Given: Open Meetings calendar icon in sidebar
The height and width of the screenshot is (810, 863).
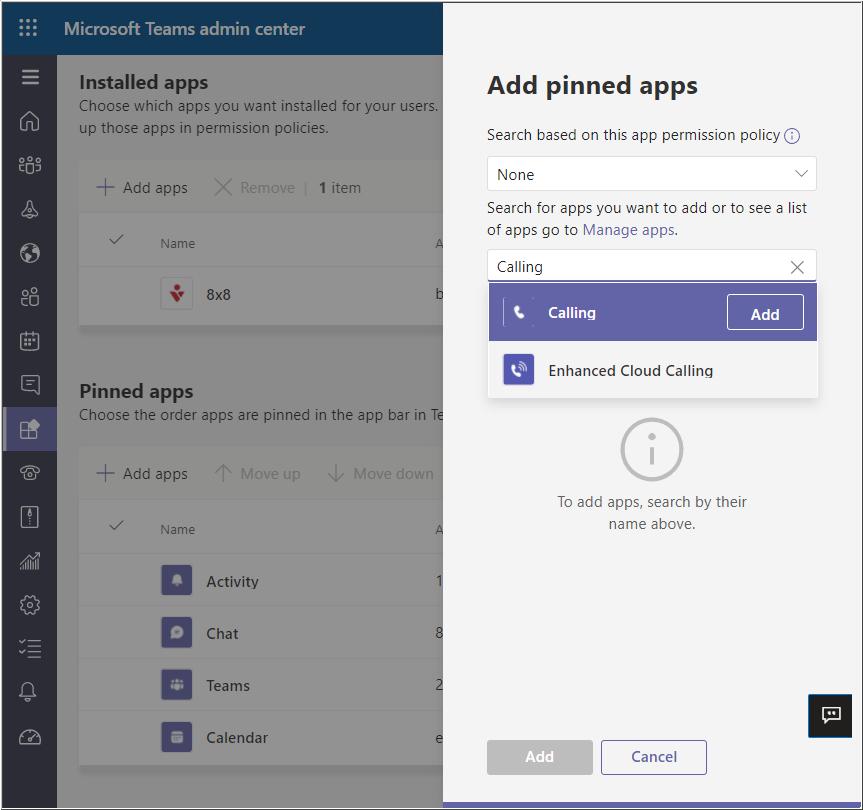Looking at the screenshot, I should click(30, 341).
